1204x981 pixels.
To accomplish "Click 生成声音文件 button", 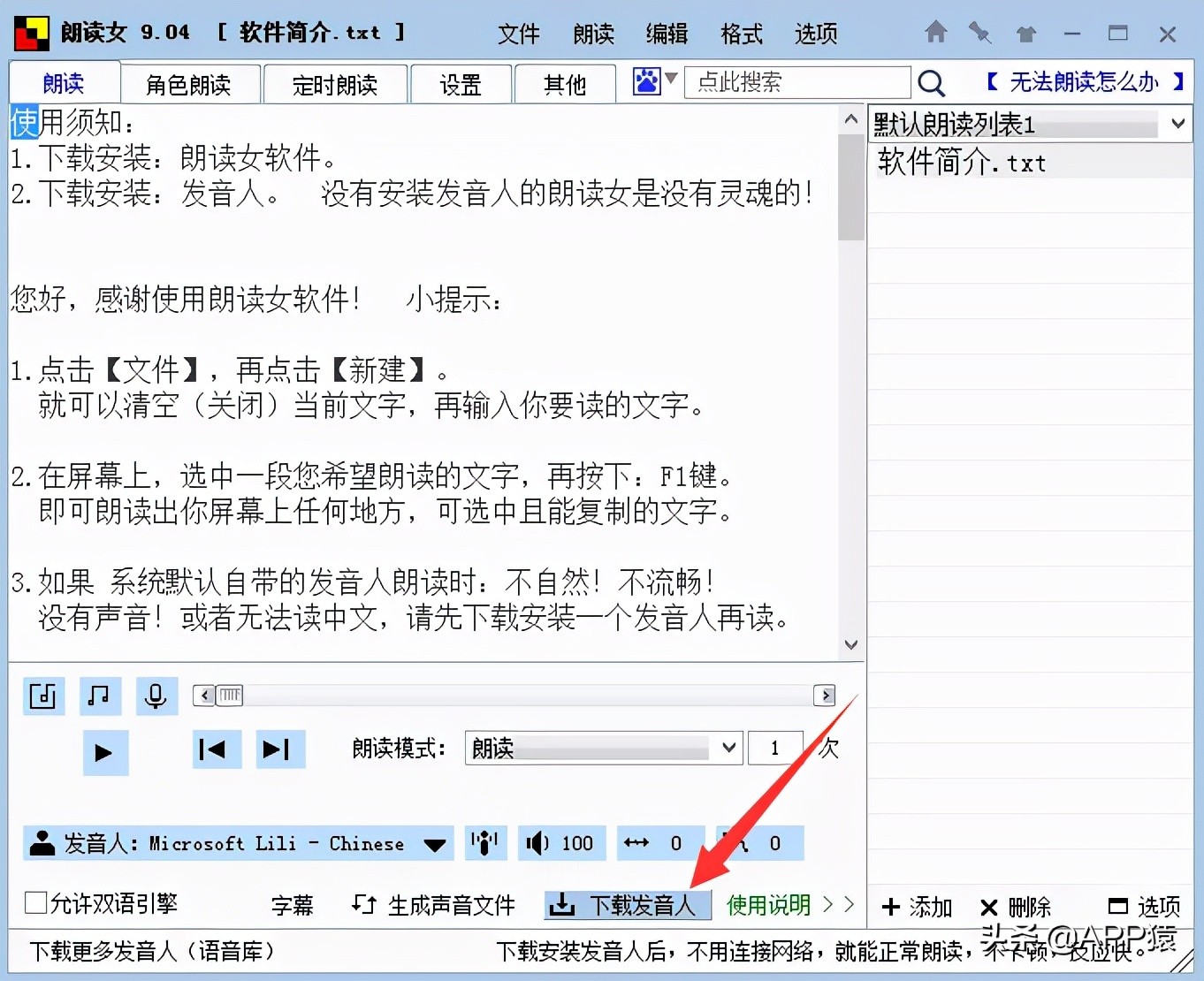I will click(x=433, y=905).
